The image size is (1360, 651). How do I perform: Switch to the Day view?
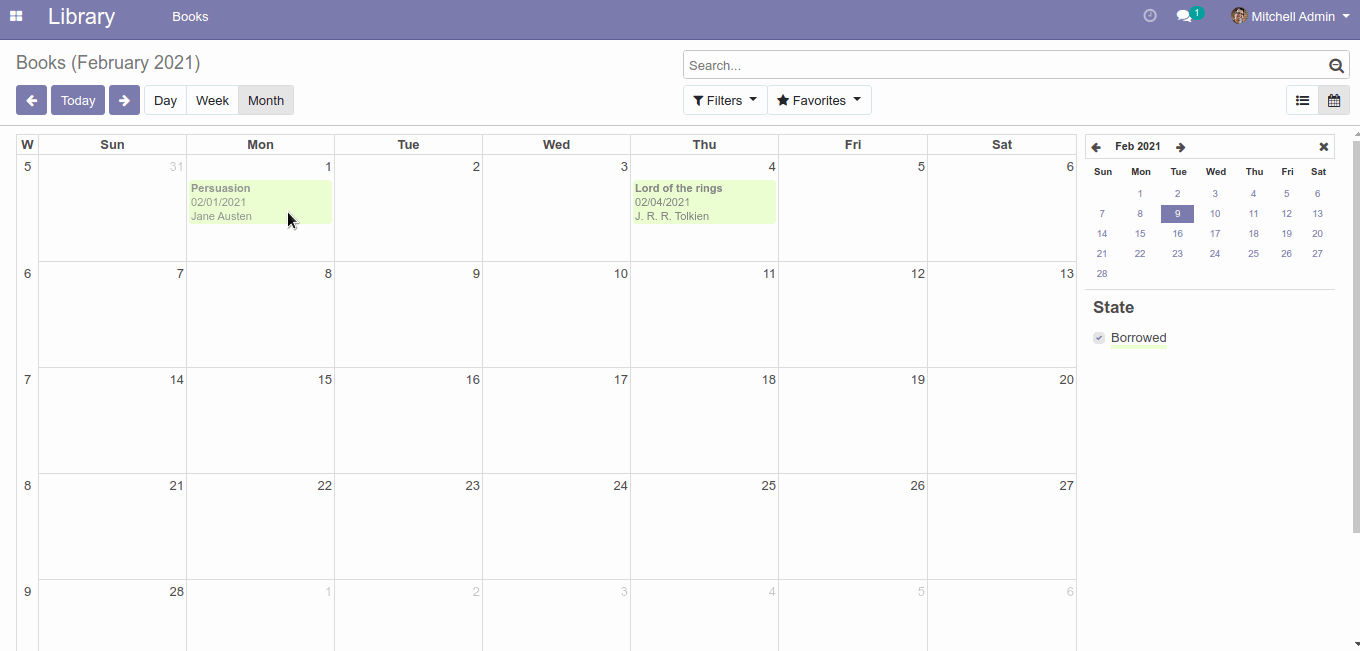[165, 100]
